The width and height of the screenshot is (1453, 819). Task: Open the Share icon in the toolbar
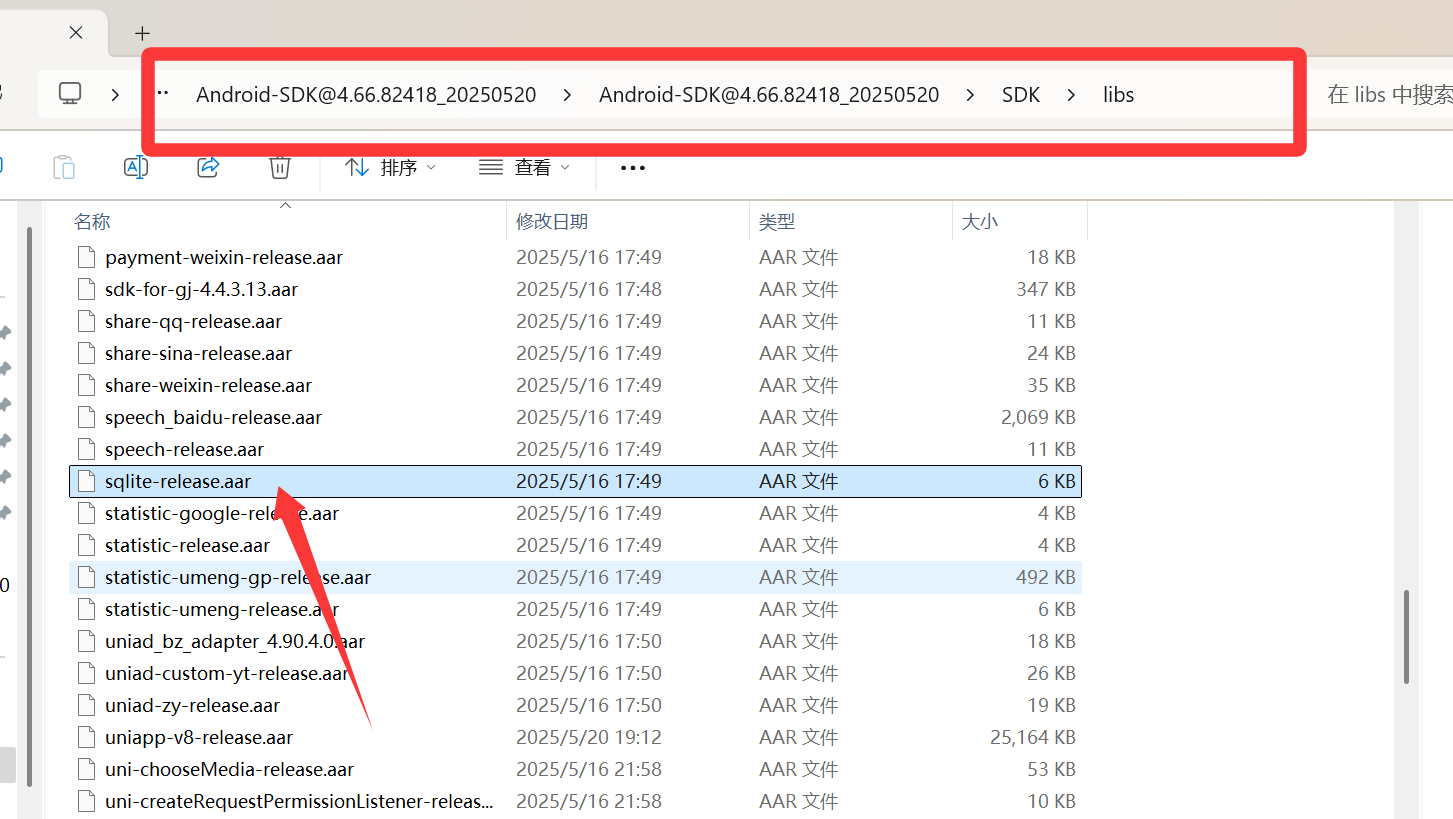(208, 167)
